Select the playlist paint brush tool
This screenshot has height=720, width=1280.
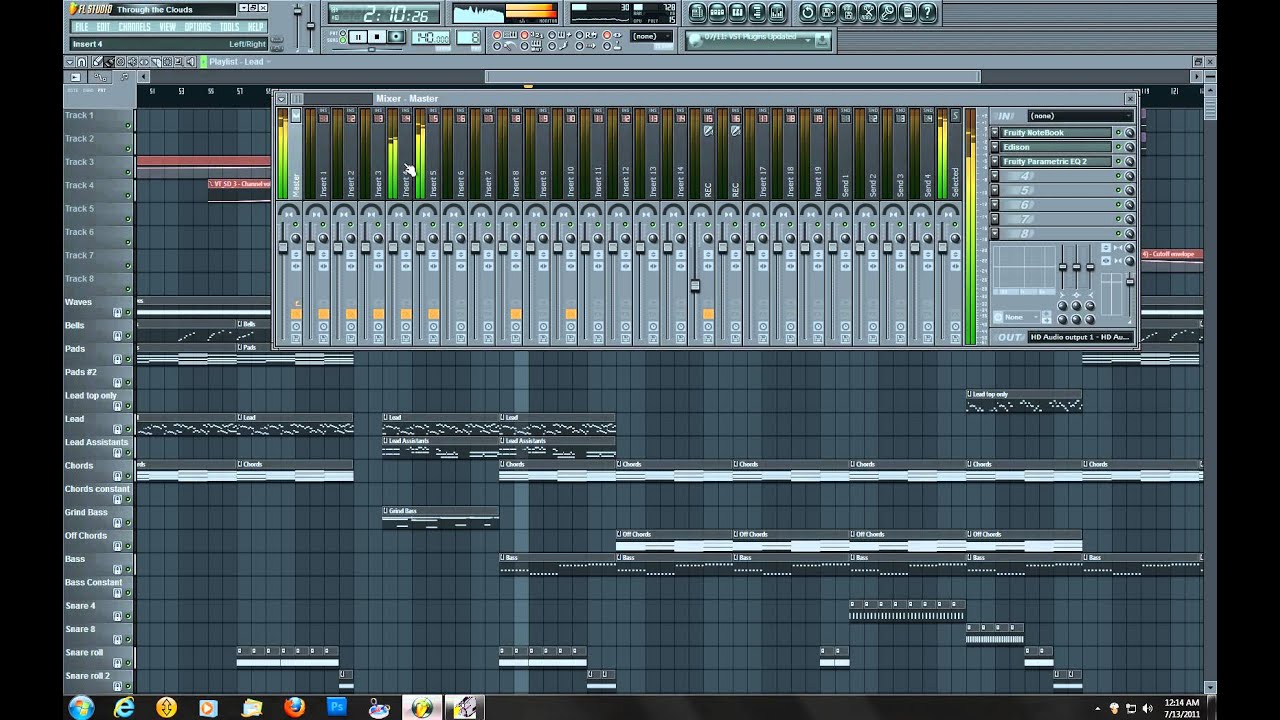(109, 62)
